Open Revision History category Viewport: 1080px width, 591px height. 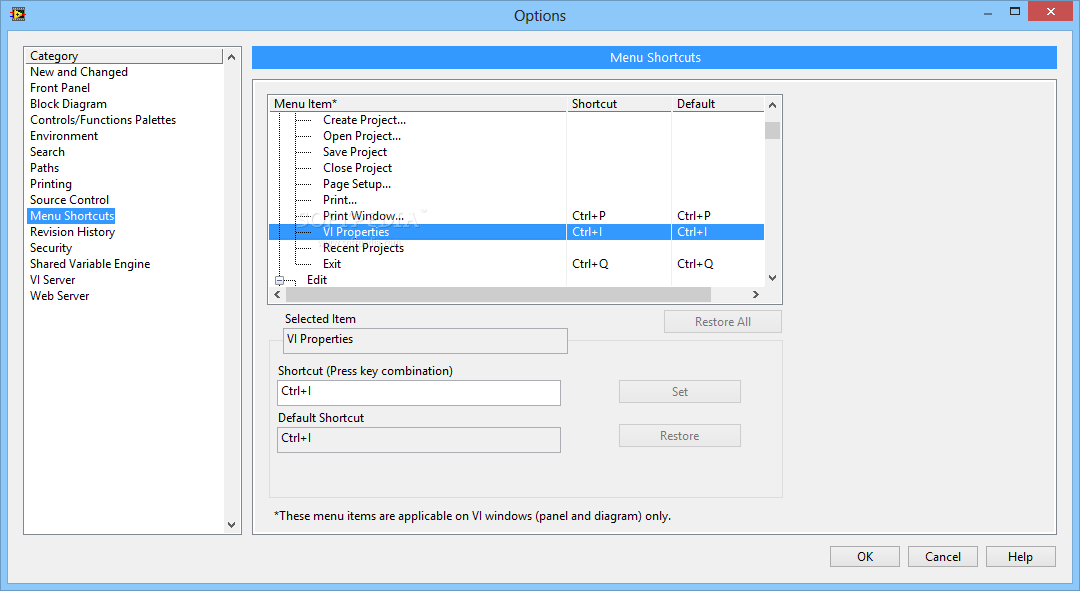point(72,231)
